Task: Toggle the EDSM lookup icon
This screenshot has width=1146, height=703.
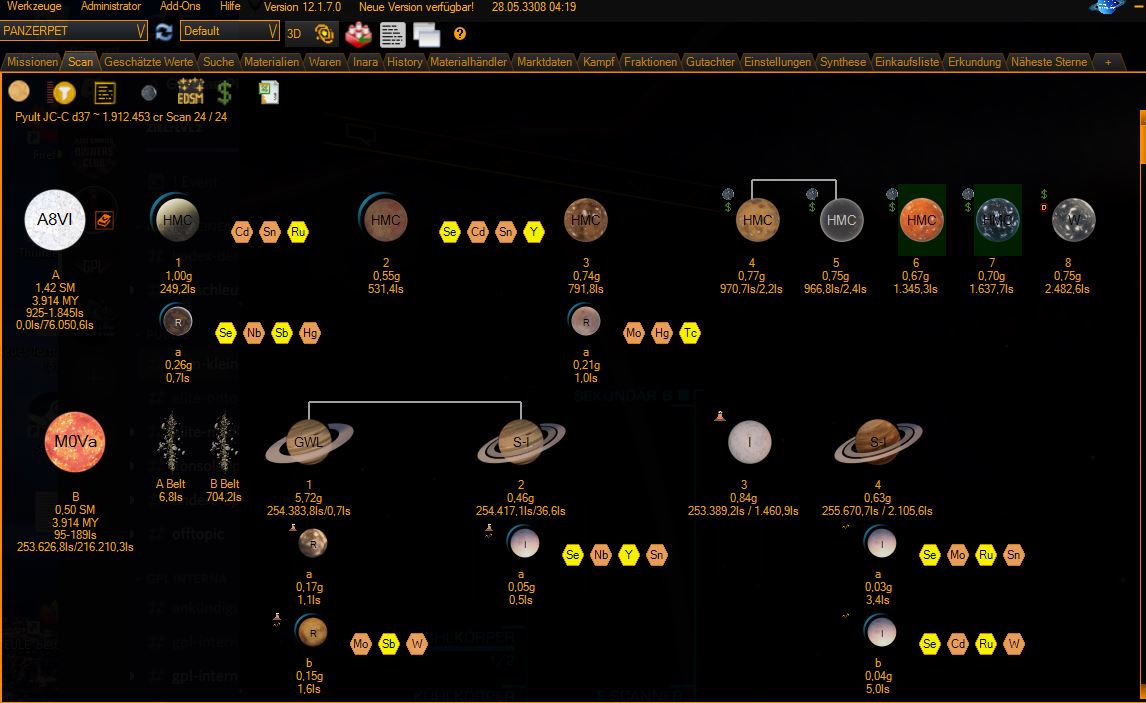Action: [x=190, y=93]
